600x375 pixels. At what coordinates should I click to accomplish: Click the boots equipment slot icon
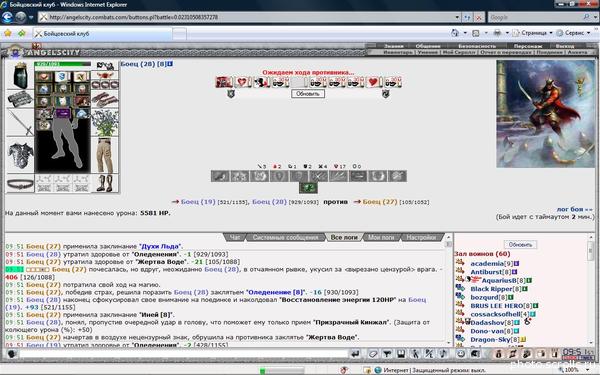(x=104, y=183)
